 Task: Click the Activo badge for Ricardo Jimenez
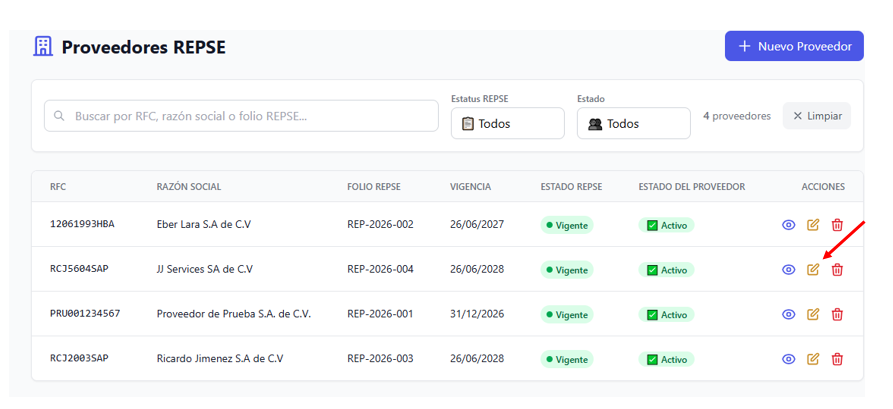coord(666,359)
